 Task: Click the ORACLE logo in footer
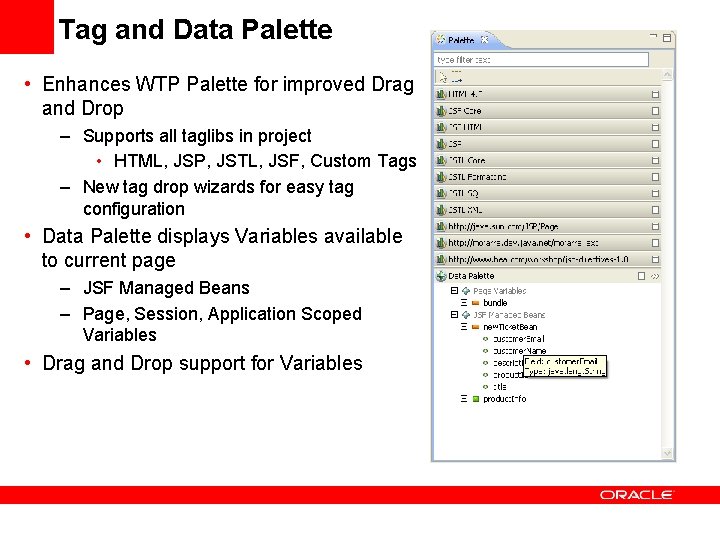coord(636,495)
